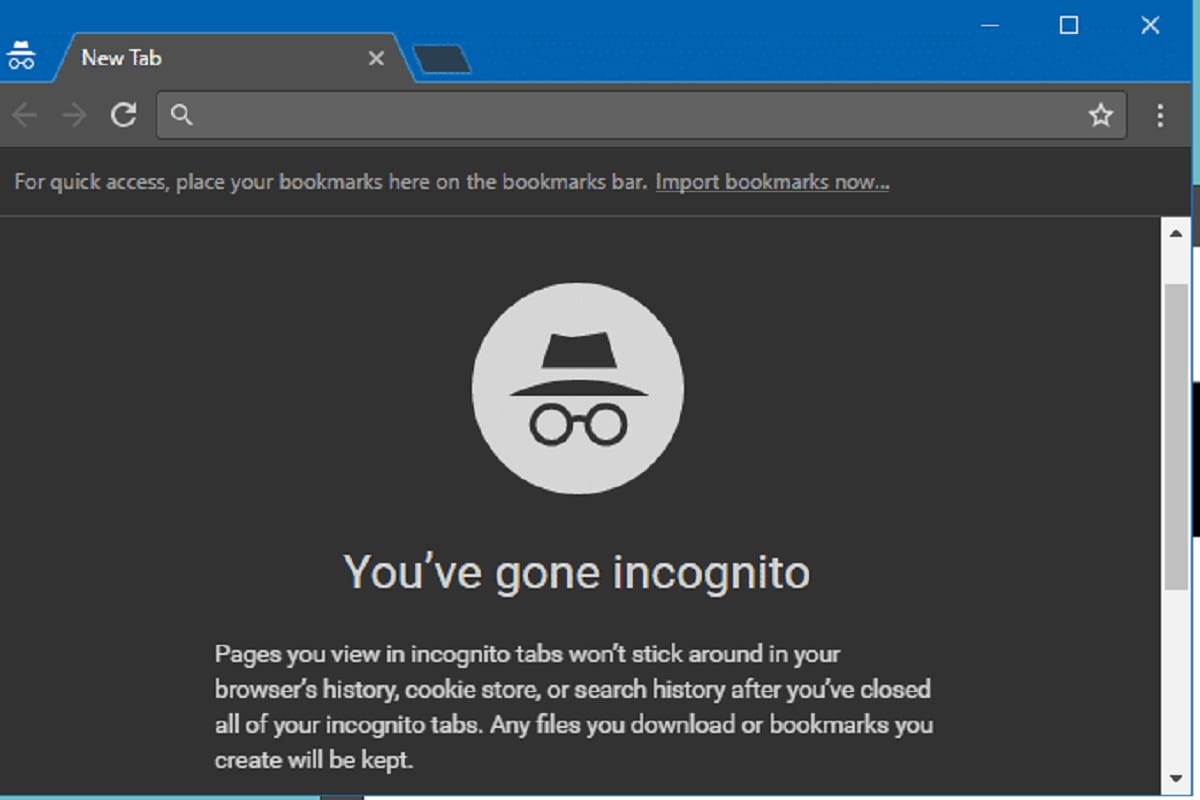1200x800 pixels.
Task: Bookmark this page with the star icon
Action: (x=1101, y=115)
